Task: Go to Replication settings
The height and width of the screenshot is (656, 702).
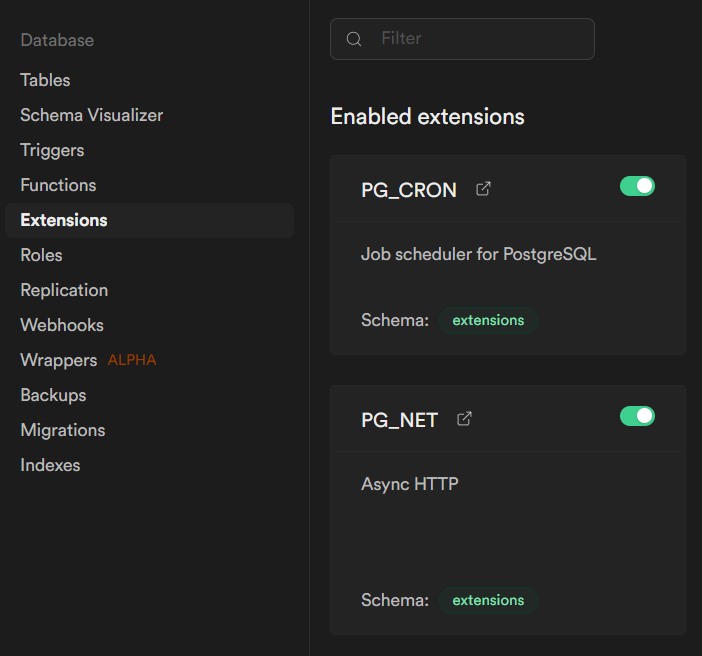Action: [64, 290]
